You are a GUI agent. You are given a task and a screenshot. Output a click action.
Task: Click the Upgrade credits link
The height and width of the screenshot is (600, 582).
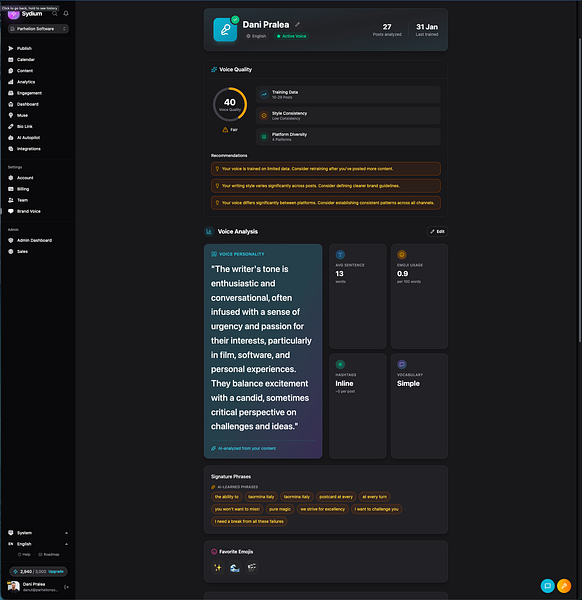[x=56, y=572]
